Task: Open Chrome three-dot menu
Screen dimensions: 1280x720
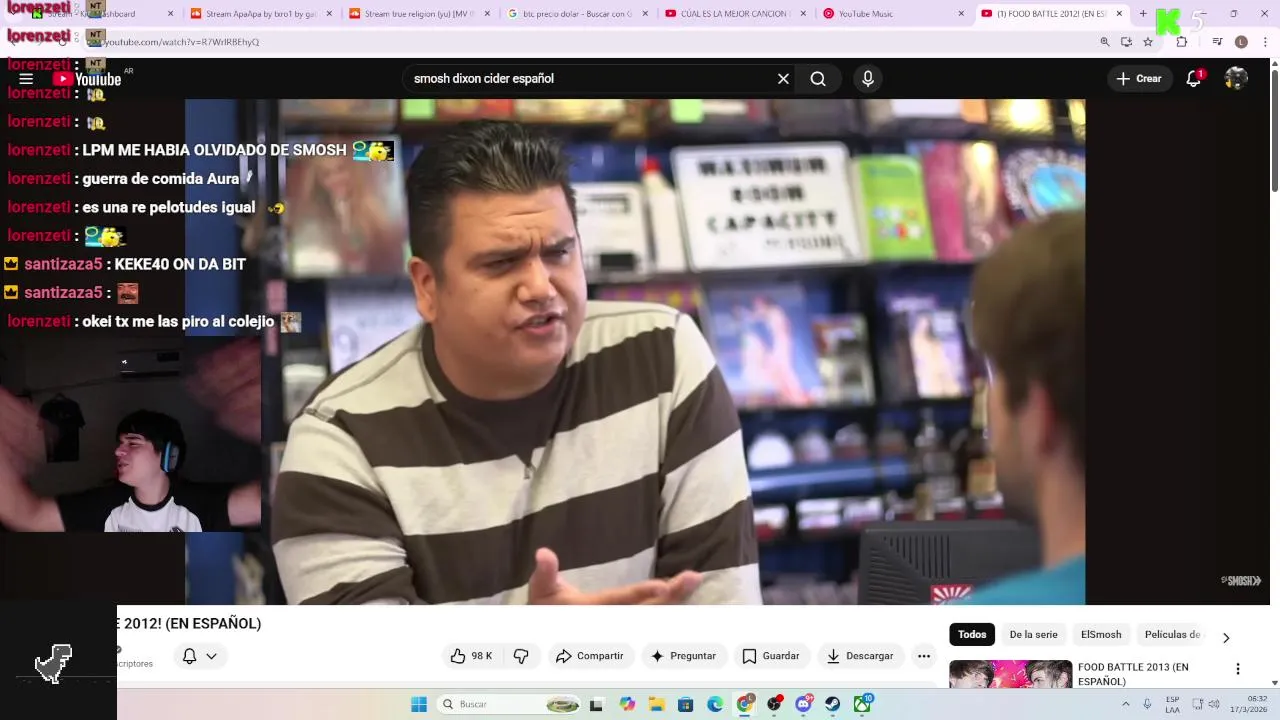Action: click(x=1265, y=42)
